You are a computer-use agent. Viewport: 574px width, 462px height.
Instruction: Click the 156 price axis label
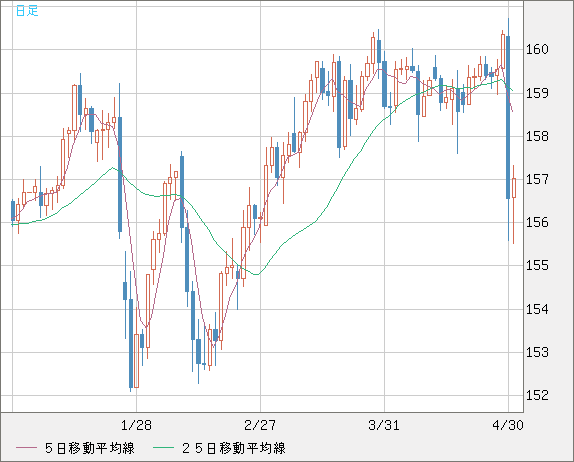tap(537, 222)
